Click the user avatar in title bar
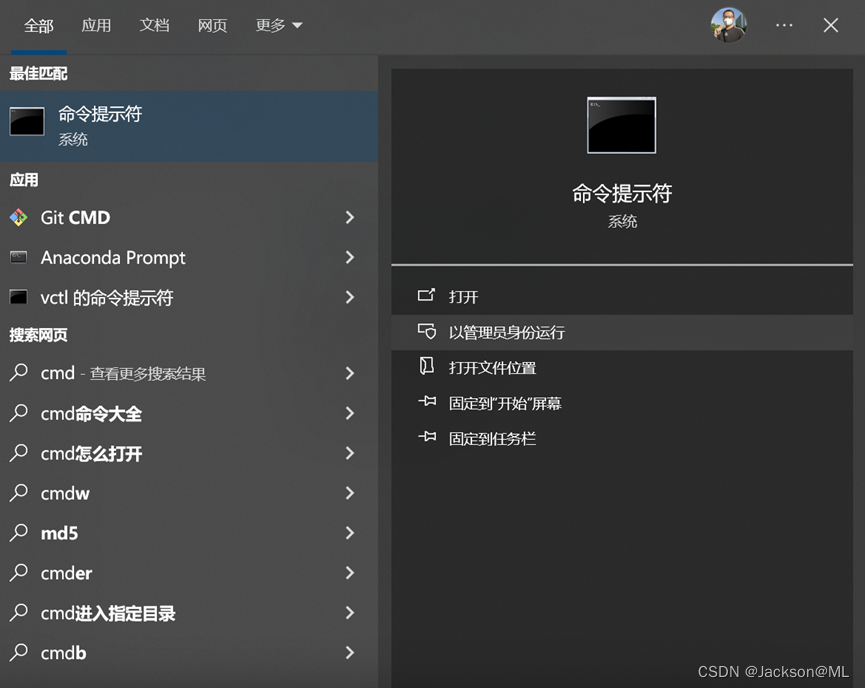The height and width of the screenshot is (688, 865). pyautogui.click(x=729, y=25)
